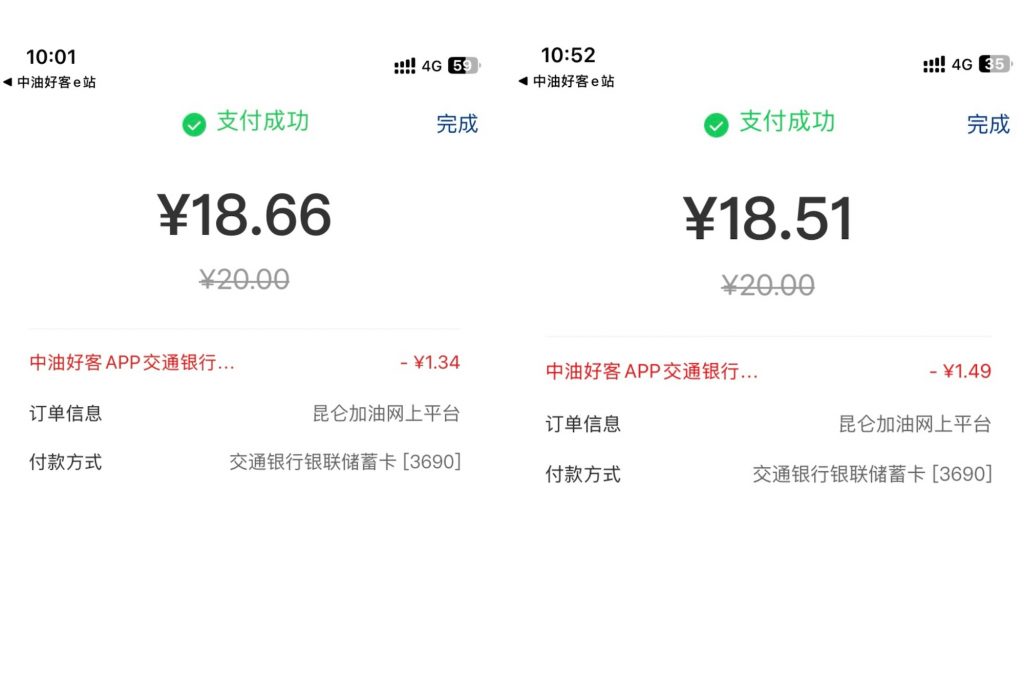Tap 完成 on the ¥18.66 payment screen
Viewport: 1024px width, 683px height.
457,123
